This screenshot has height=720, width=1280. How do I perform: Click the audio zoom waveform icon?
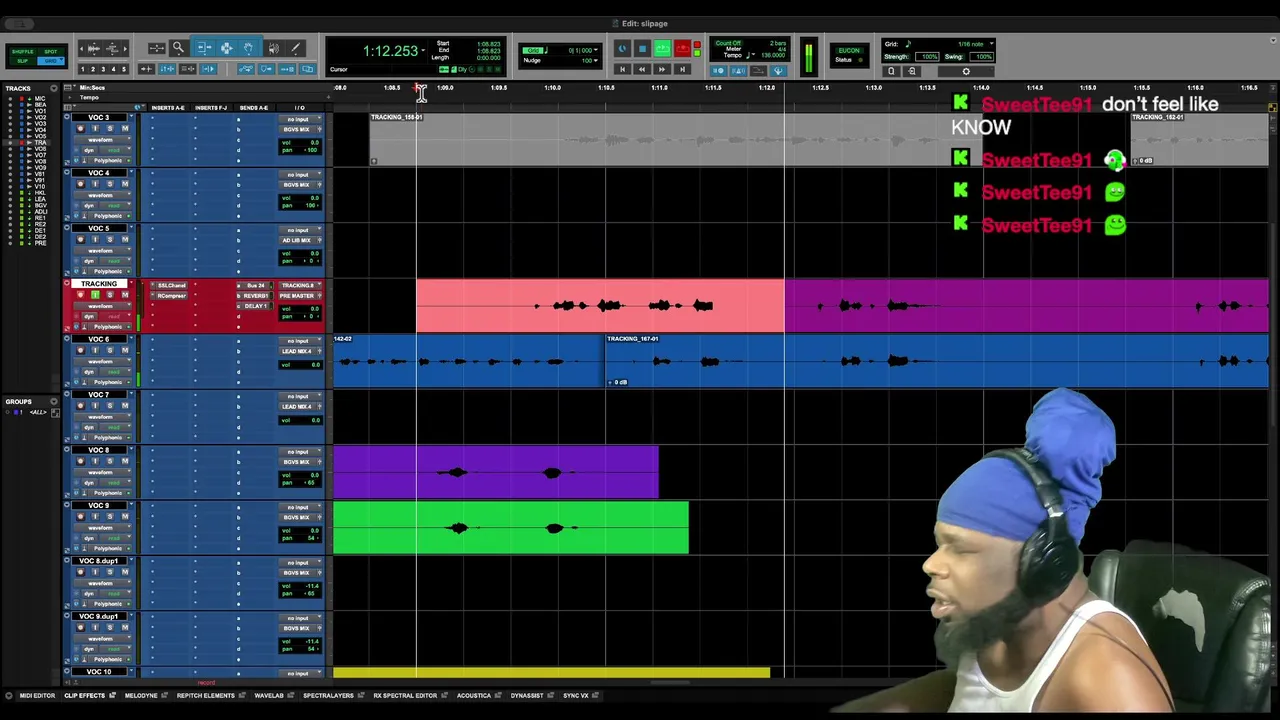[94, 49]
